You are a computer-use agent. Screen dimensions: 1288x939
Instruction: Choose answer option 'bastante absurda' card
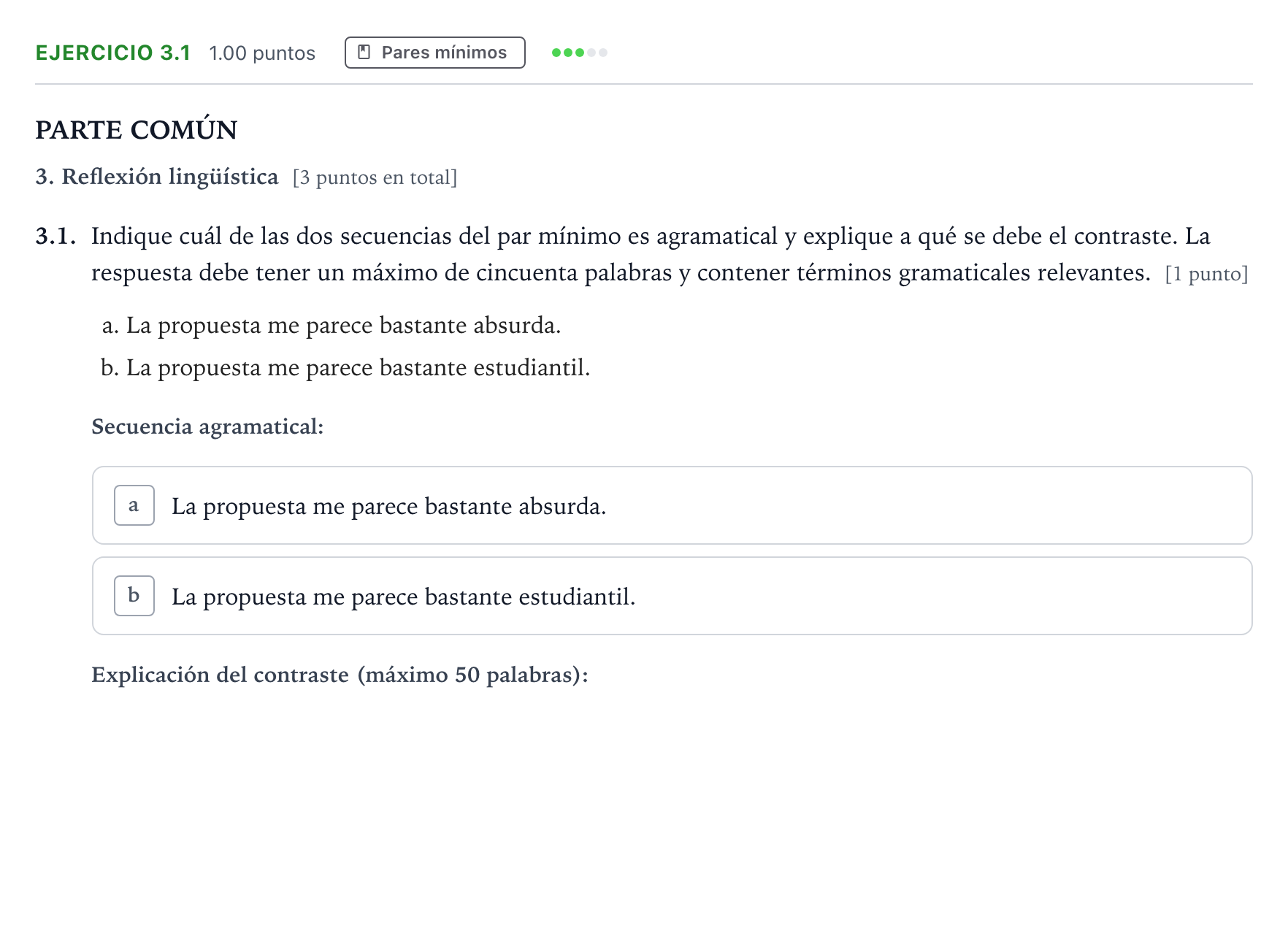pos(672,505)
